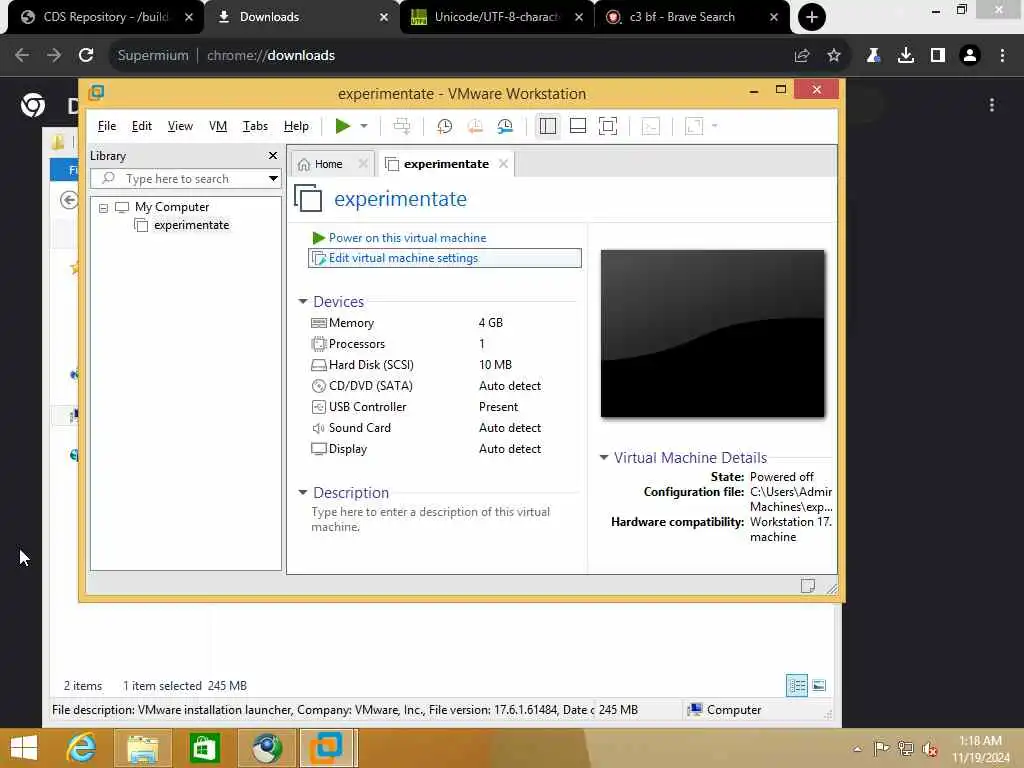The width and height of the screenshot is (1024, 768).
Task: Click the green Power On play toolbar button
Action: (342, 126)
